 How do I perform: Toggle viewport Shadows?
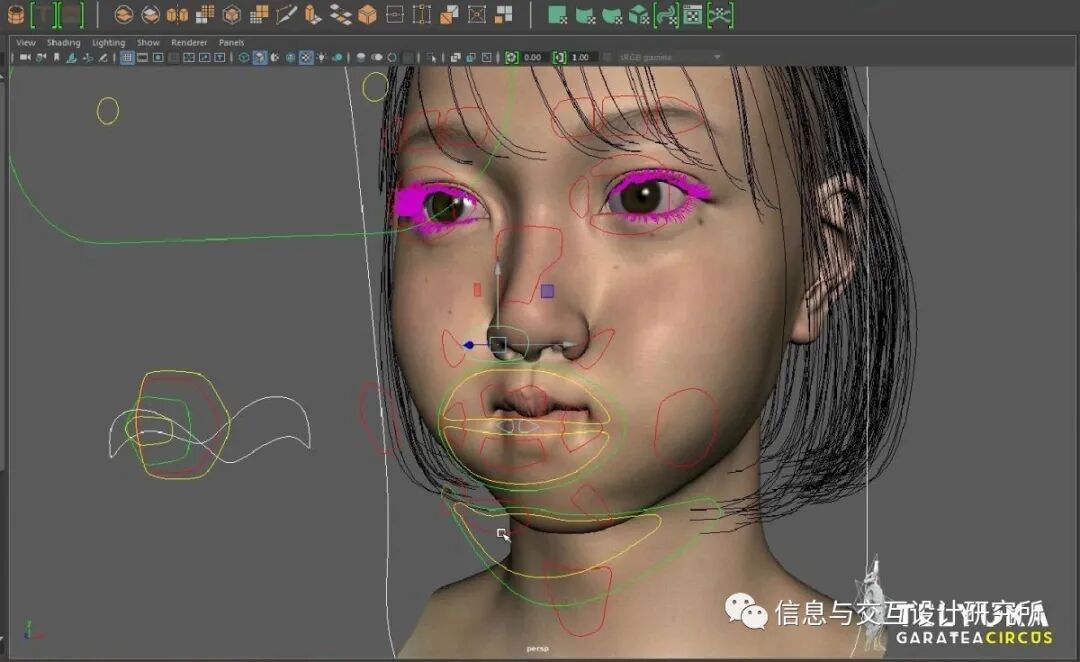(x=338, y=57)
